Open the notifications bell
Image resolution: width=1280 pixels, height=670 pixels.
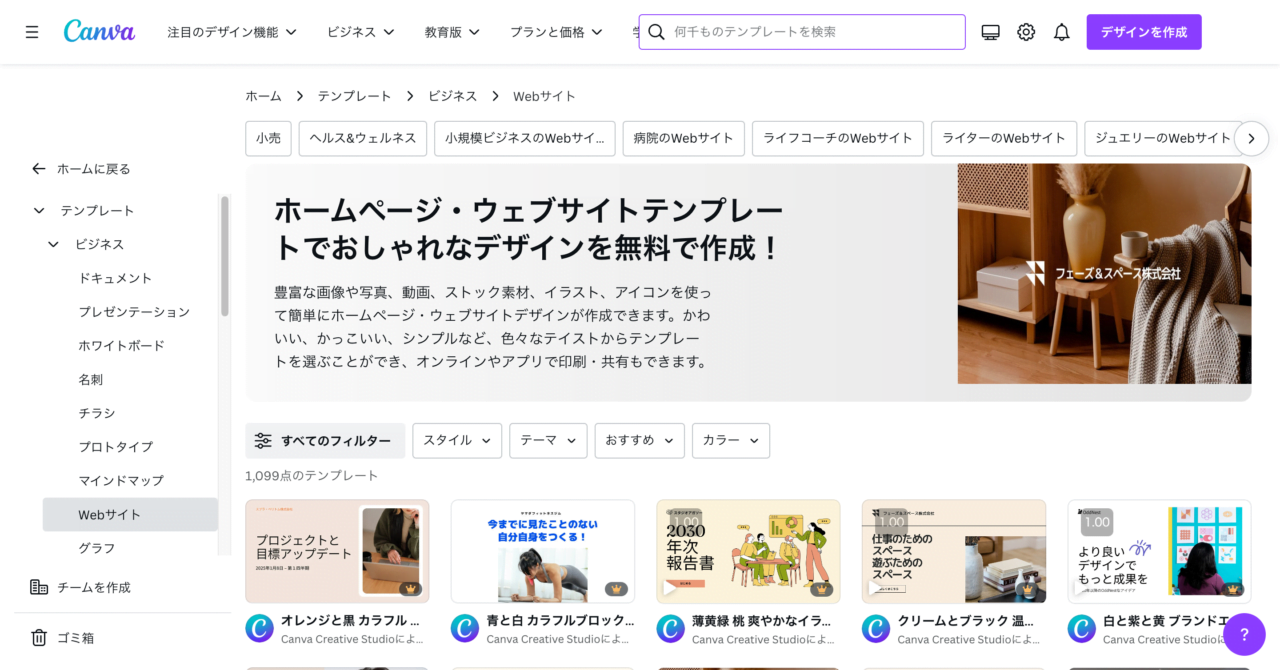[1061, 32]
